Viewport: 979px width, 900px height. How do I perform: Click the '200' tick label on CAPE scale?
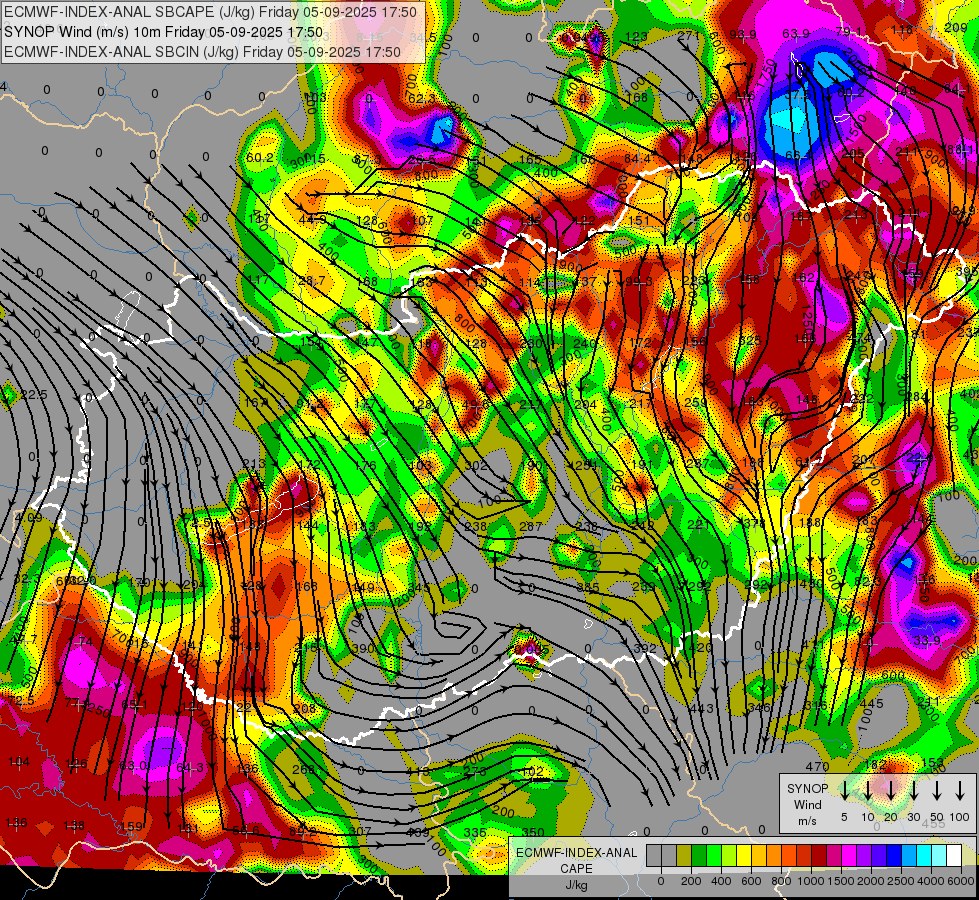pos(691,881)
